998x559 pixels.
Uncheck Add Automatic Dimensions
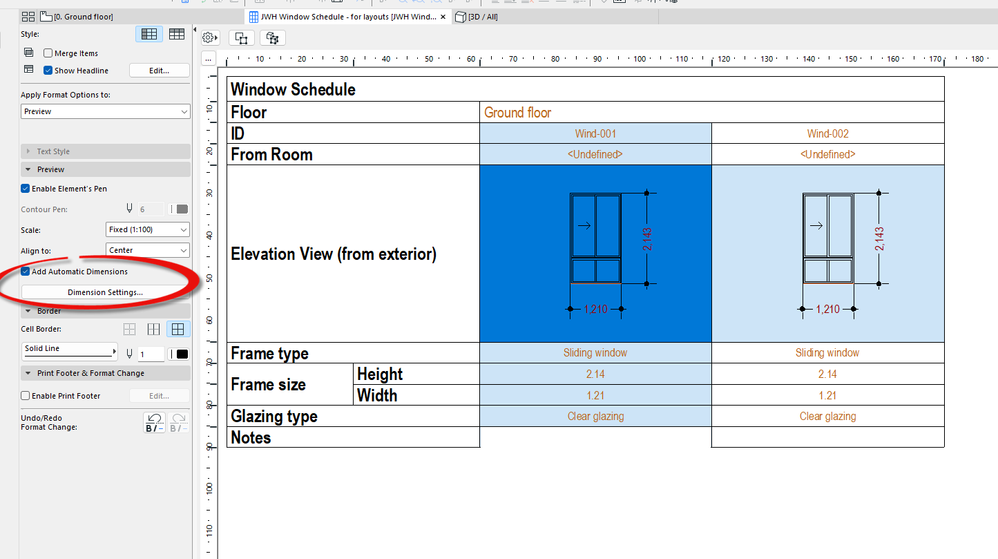25,271
